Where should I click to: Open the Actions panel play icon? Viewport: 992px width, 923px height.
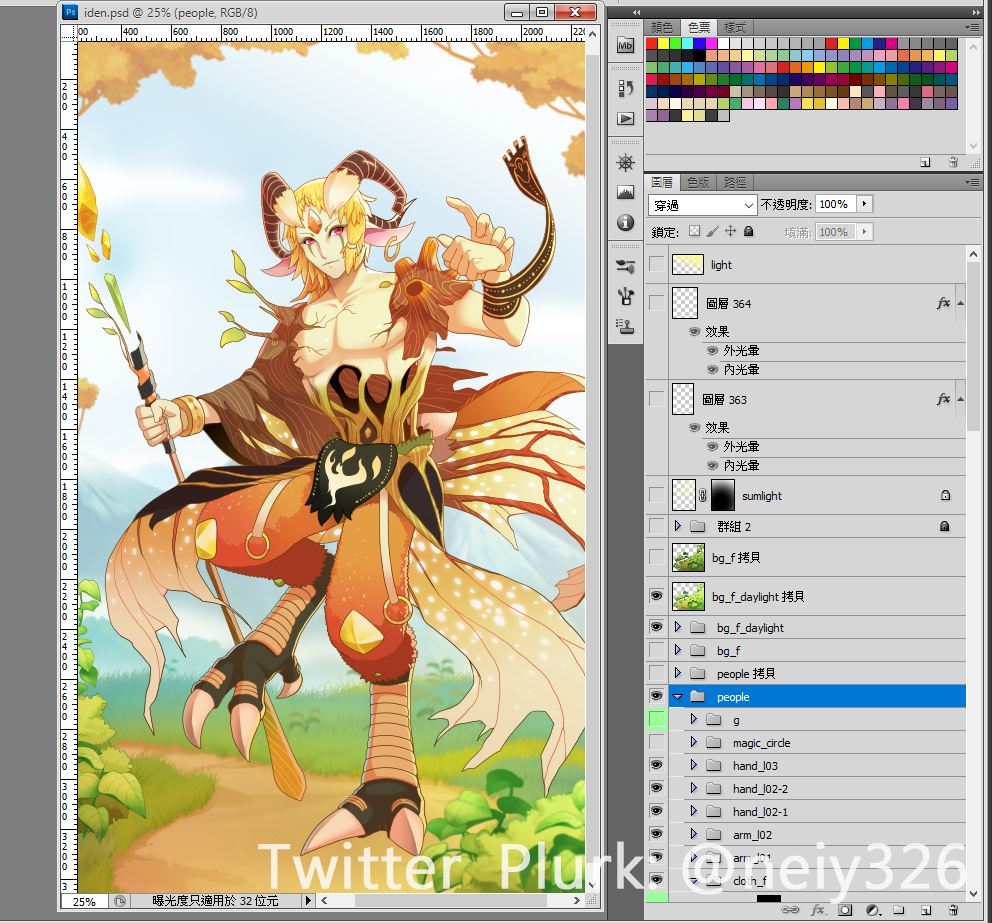click(626, 119)
